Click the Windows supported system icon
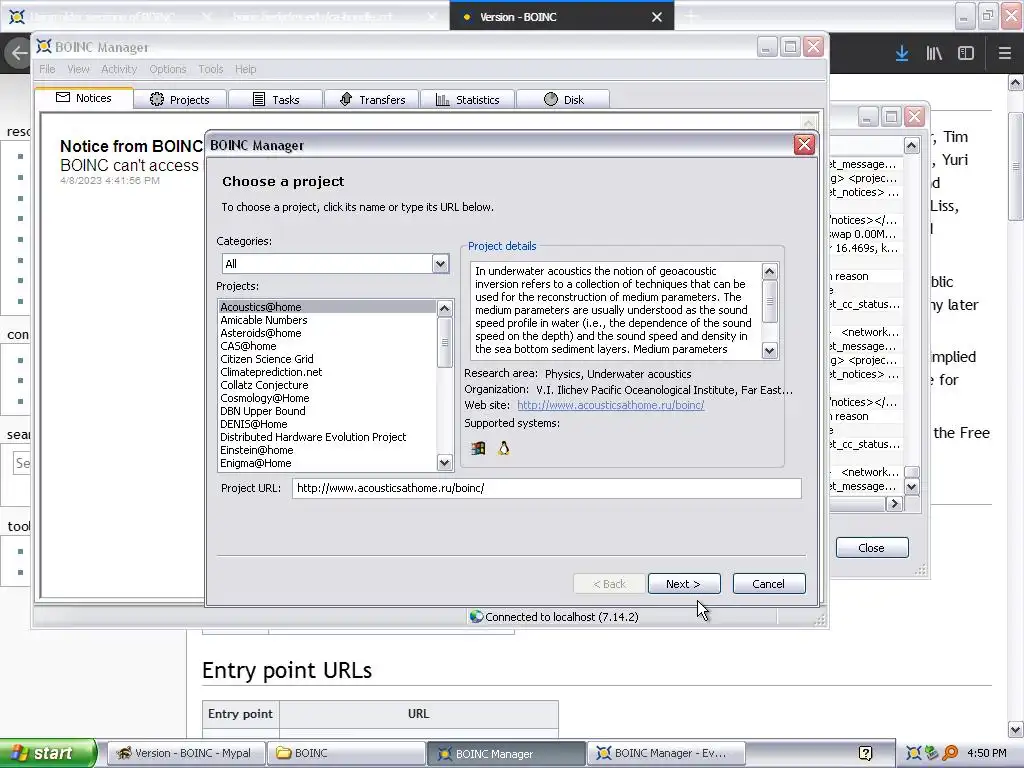This screenshot has height=768, width=1024. pyautogui.click(x=478, y=449)
